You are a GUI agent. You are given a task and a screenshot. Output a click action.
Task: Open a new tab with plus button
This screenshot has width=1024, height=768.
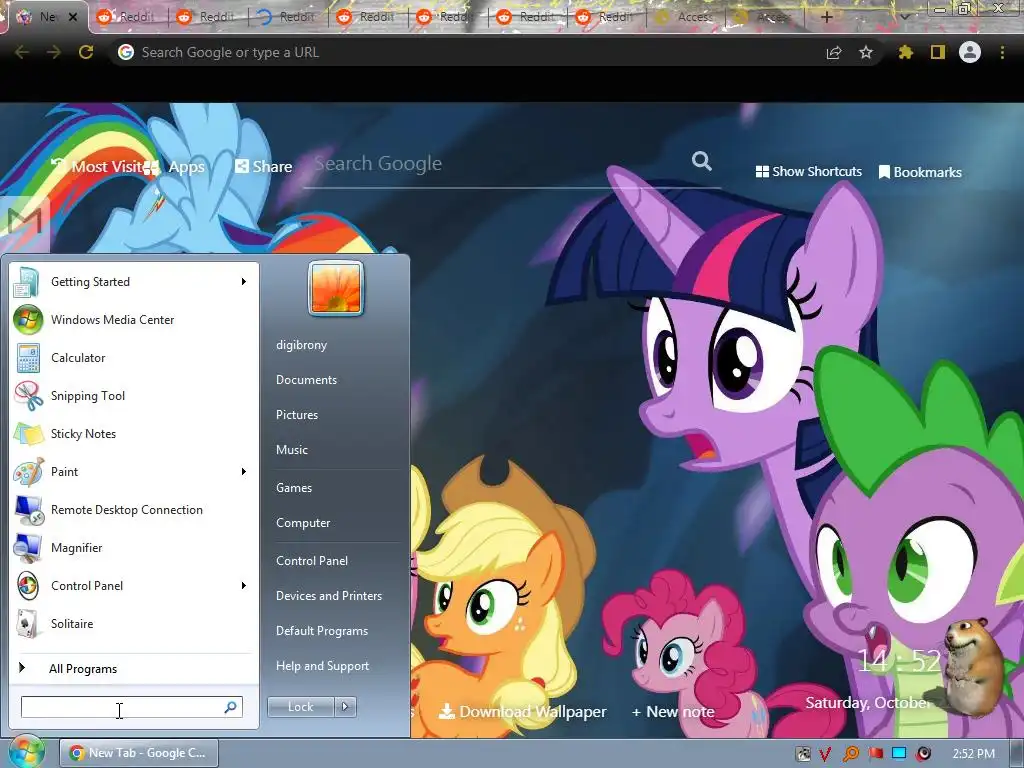click(x=826, y=17)
